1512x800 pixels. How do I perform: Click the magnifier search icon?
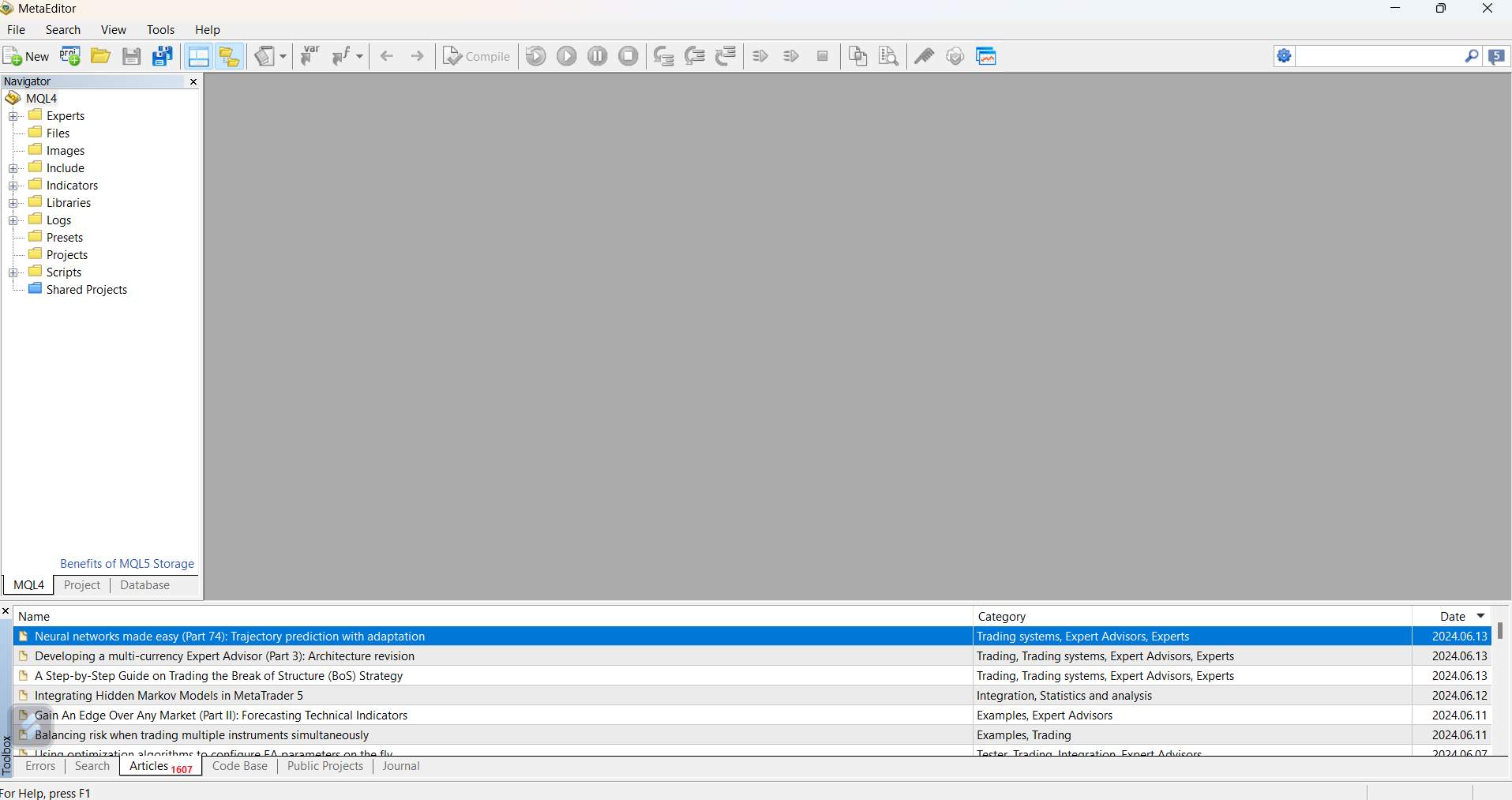tap(1472, 56)
